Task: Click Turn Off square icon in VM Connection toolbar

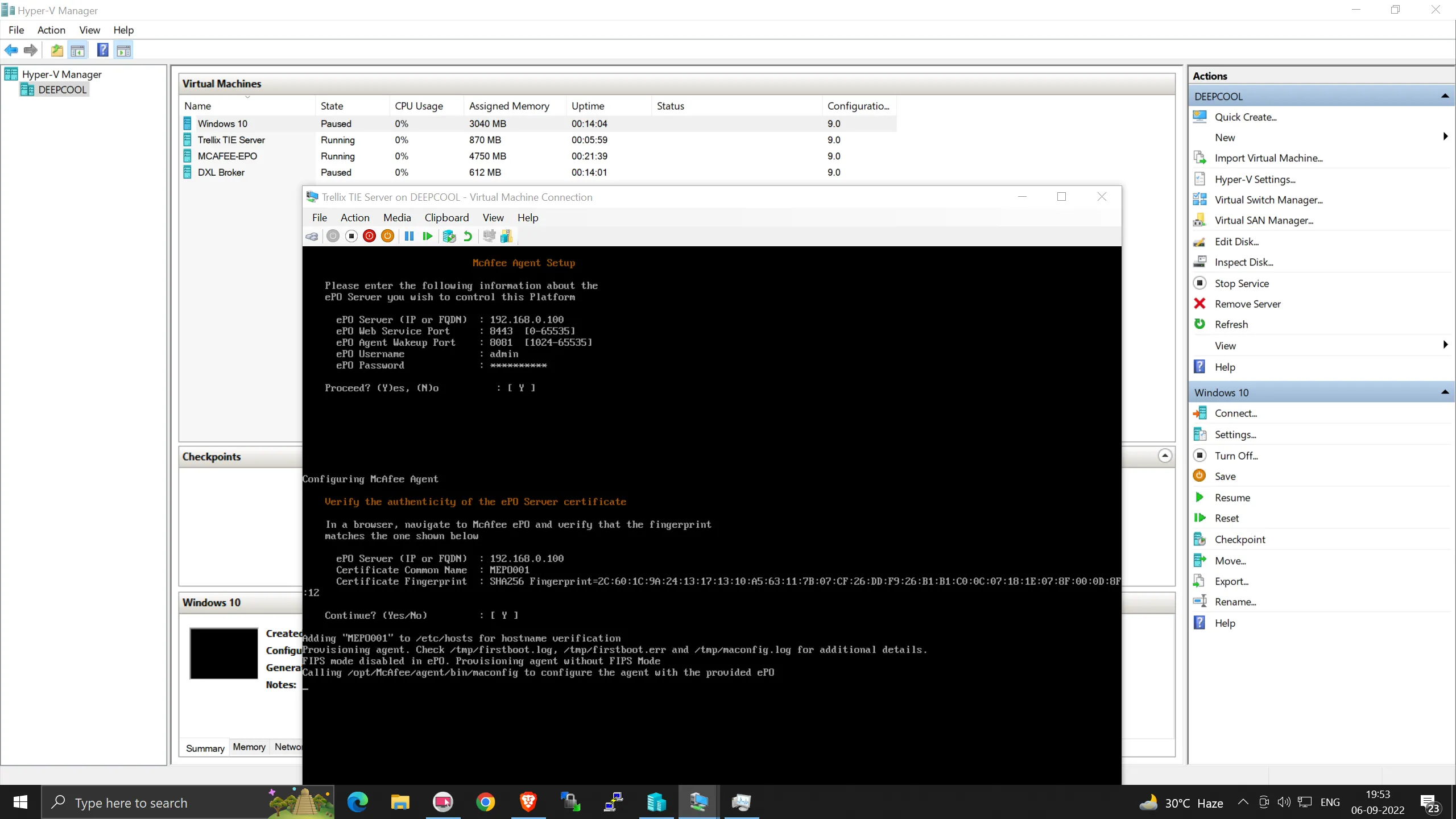Action: click(x=351, y=236)
